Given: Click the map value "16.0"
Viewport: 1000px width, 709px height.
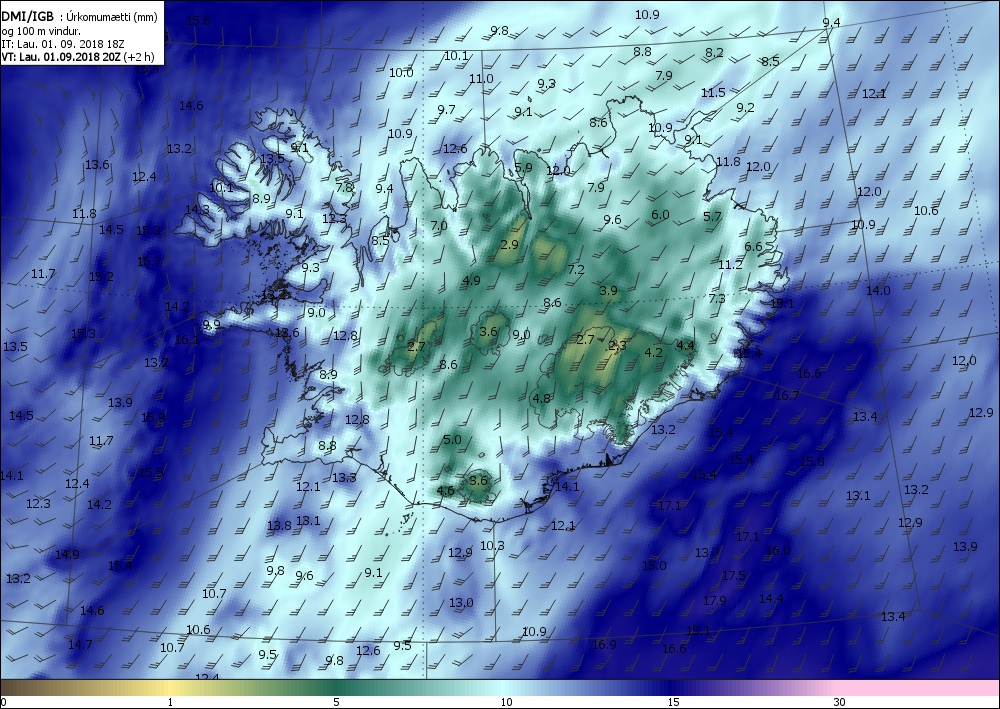Looking at the screenshot, I should [777, 550].
